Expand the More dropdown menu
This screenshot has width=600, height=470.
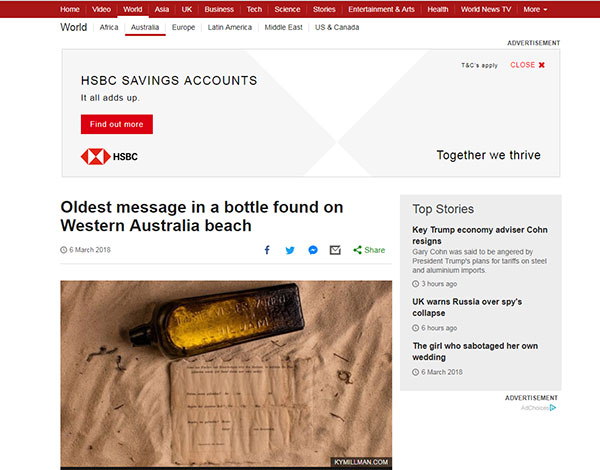pos(535,9)
